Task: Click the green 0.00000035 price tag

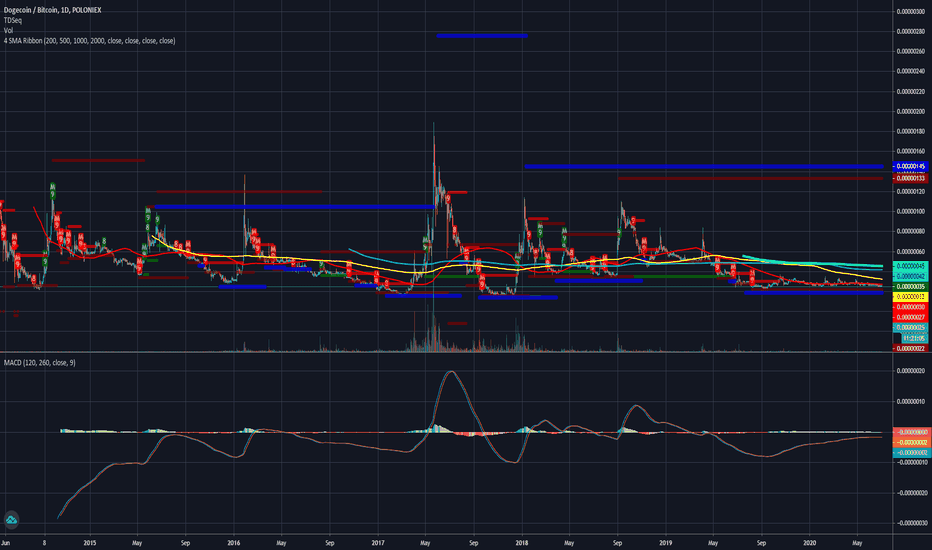Action: coord(910,286)
